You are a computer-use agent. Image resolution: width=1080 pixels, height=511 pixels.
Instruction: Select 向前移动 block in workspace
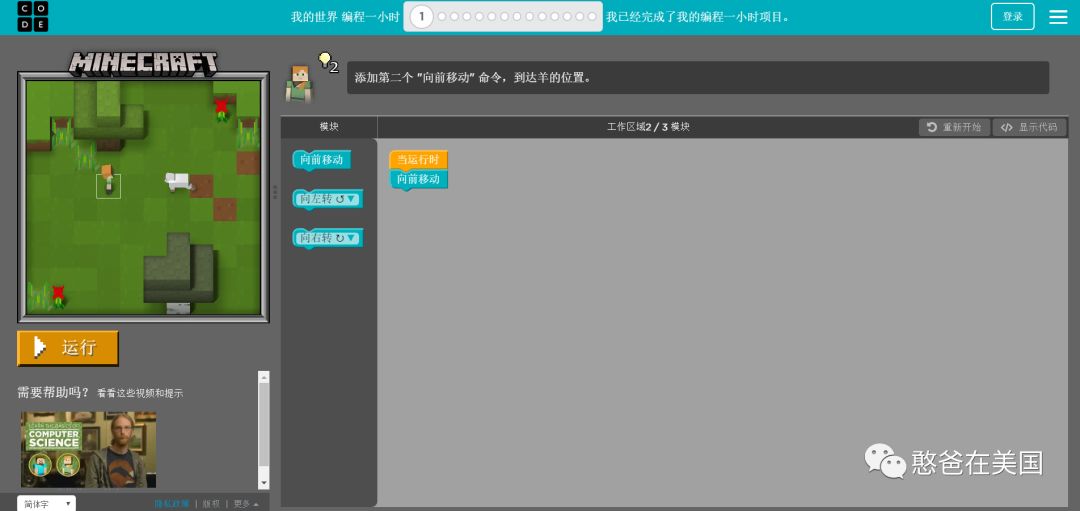click(x=418, y=179)
